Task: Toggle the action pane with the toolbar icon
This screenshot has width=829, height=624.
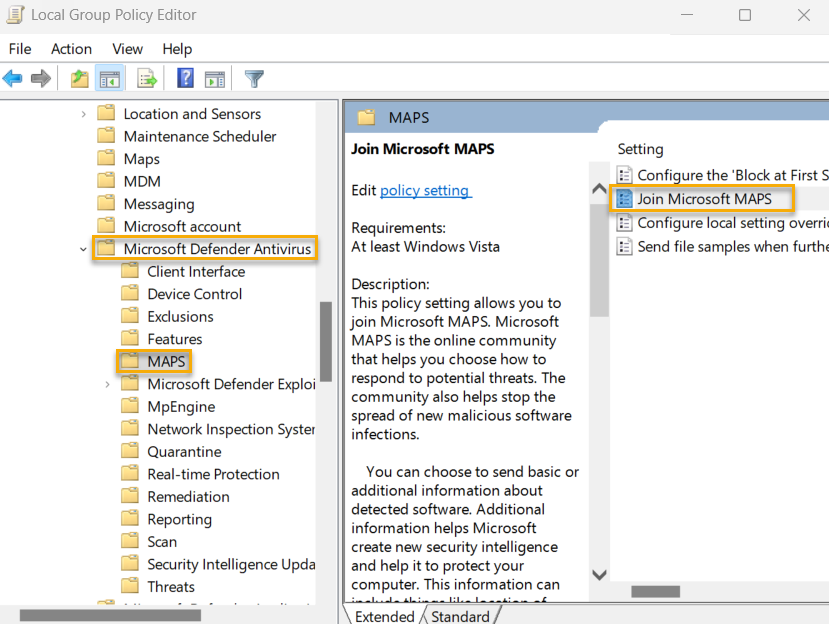Action: (217, 78)
